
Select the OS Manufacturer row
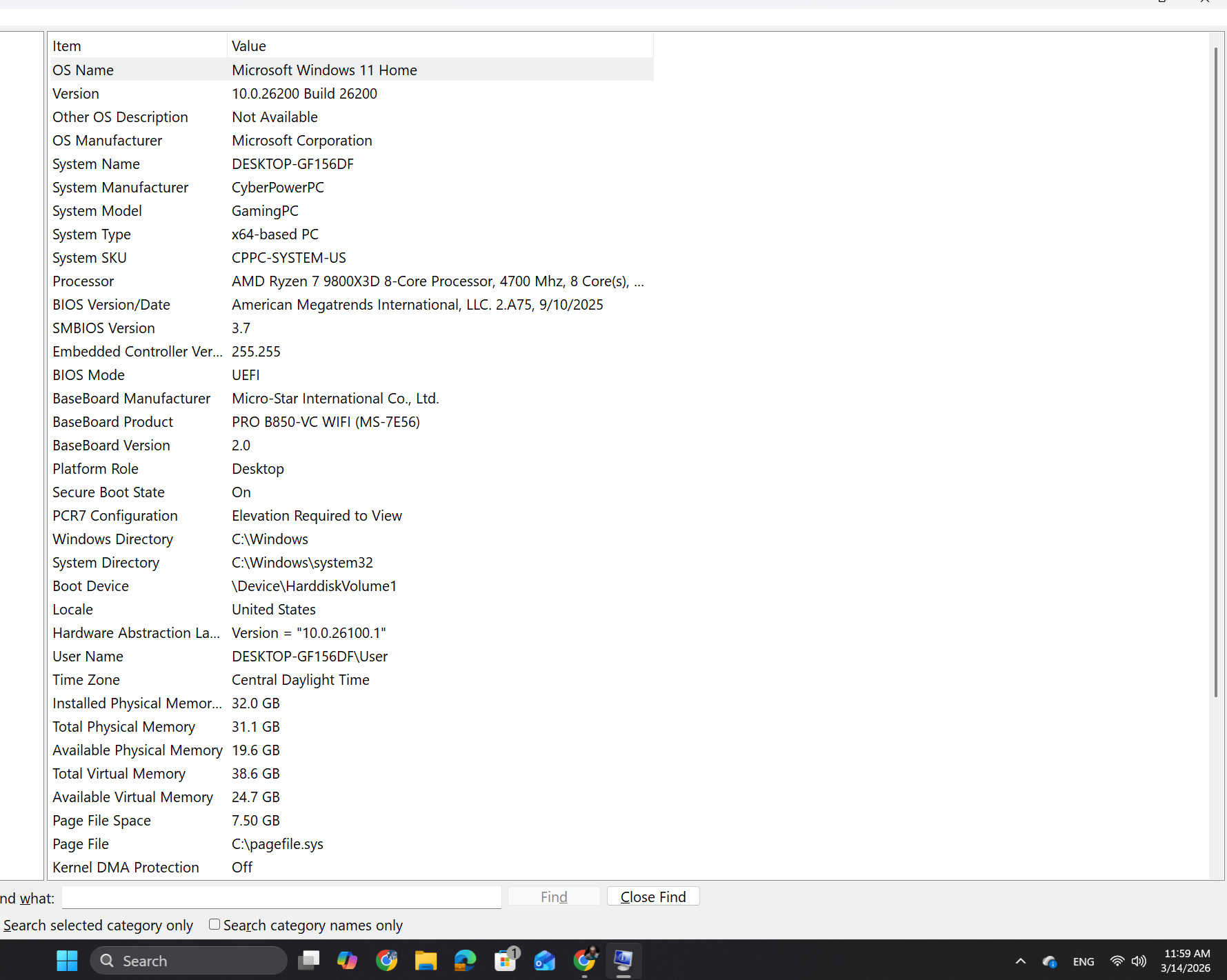pyautogui.click(x=352, y=140)
